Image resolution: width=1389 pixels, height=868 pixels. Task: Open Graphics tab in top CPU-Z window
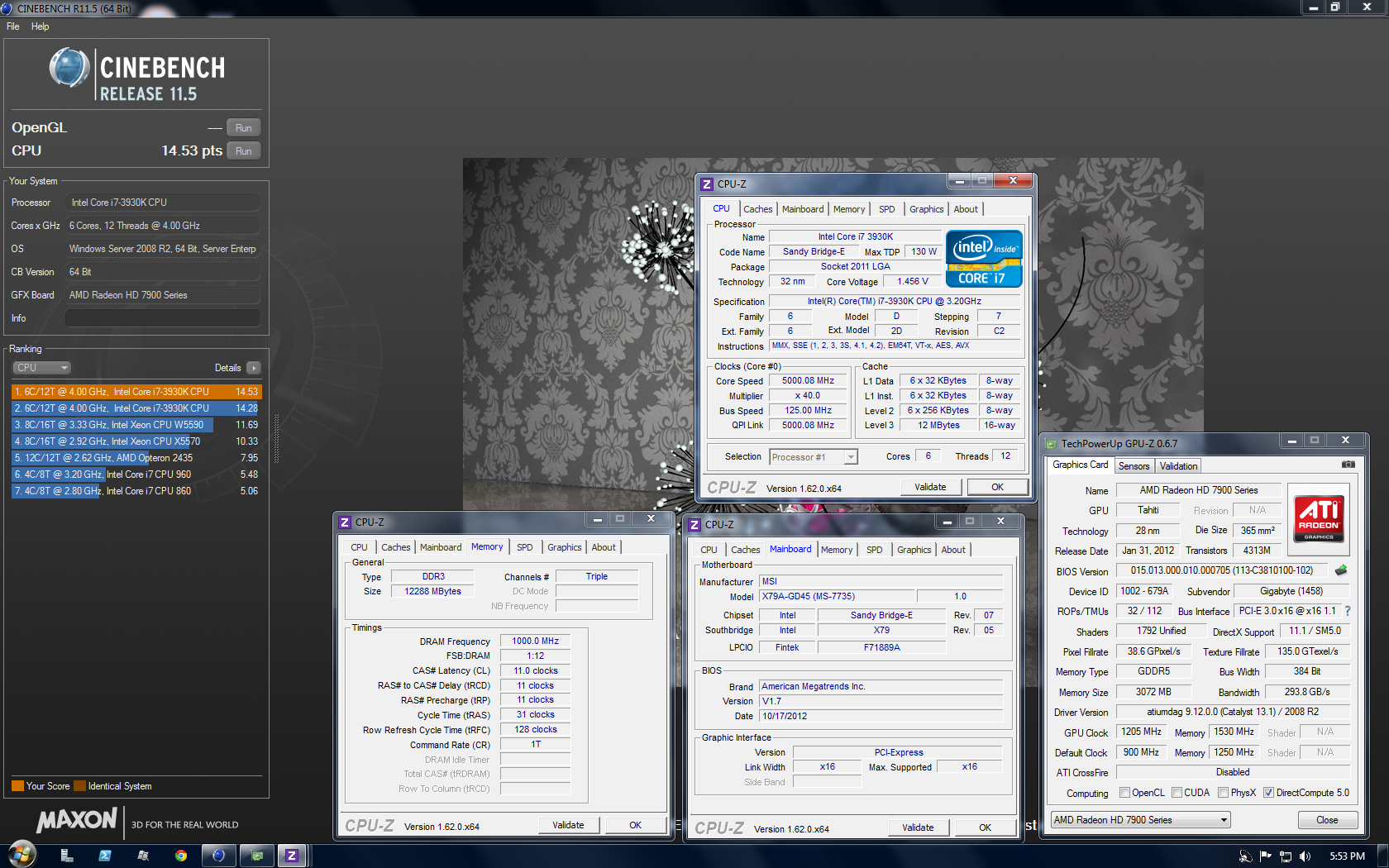926,209
